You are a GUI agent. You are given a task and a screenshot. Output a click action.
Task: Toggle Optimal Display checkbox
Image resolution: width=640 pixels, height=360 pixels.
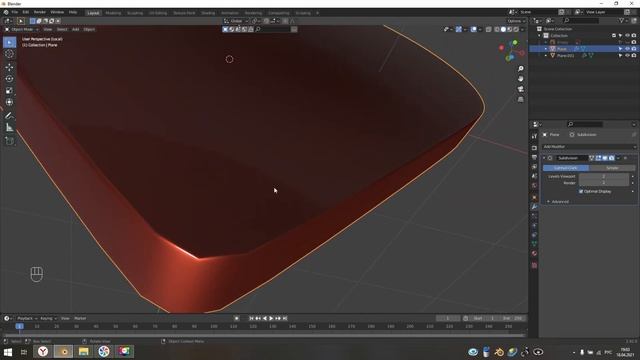(581, 191)
